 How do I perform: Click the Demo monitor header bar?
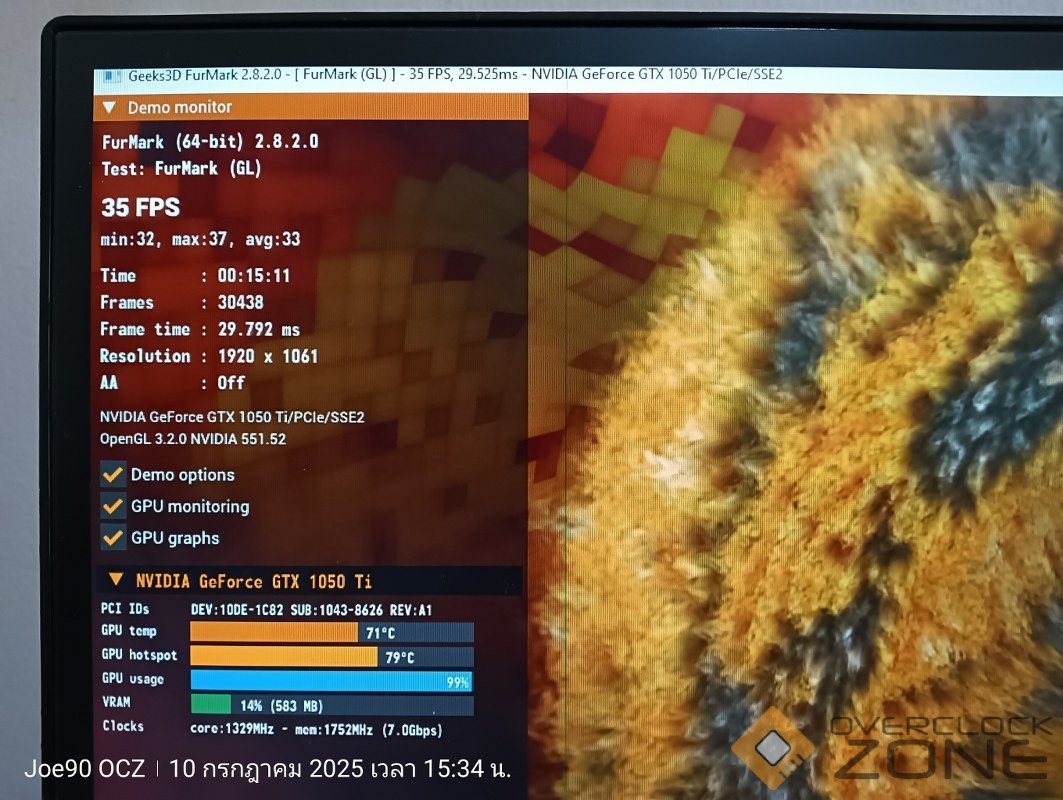310,107
